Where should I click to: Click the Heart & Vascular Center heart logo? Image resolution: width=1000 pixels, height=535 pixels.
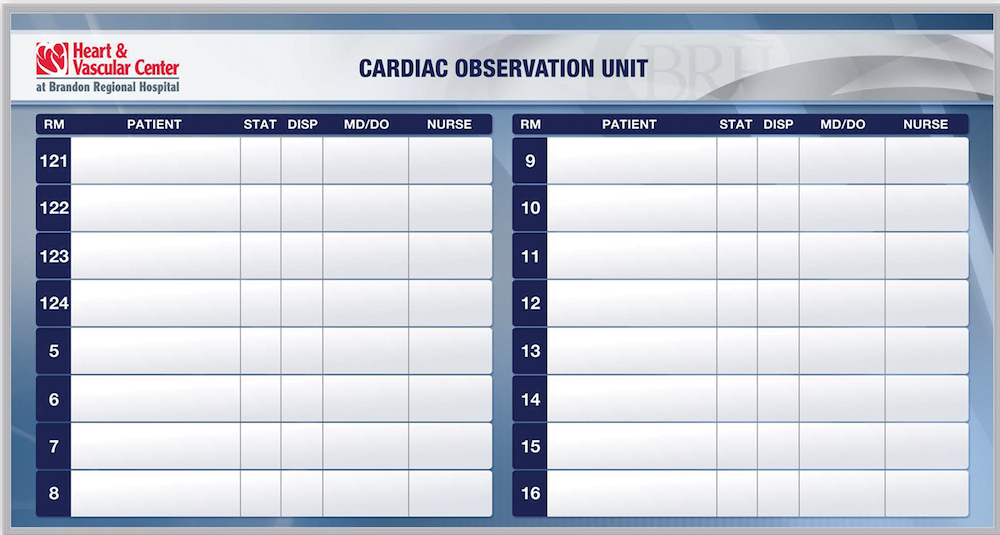50,60
